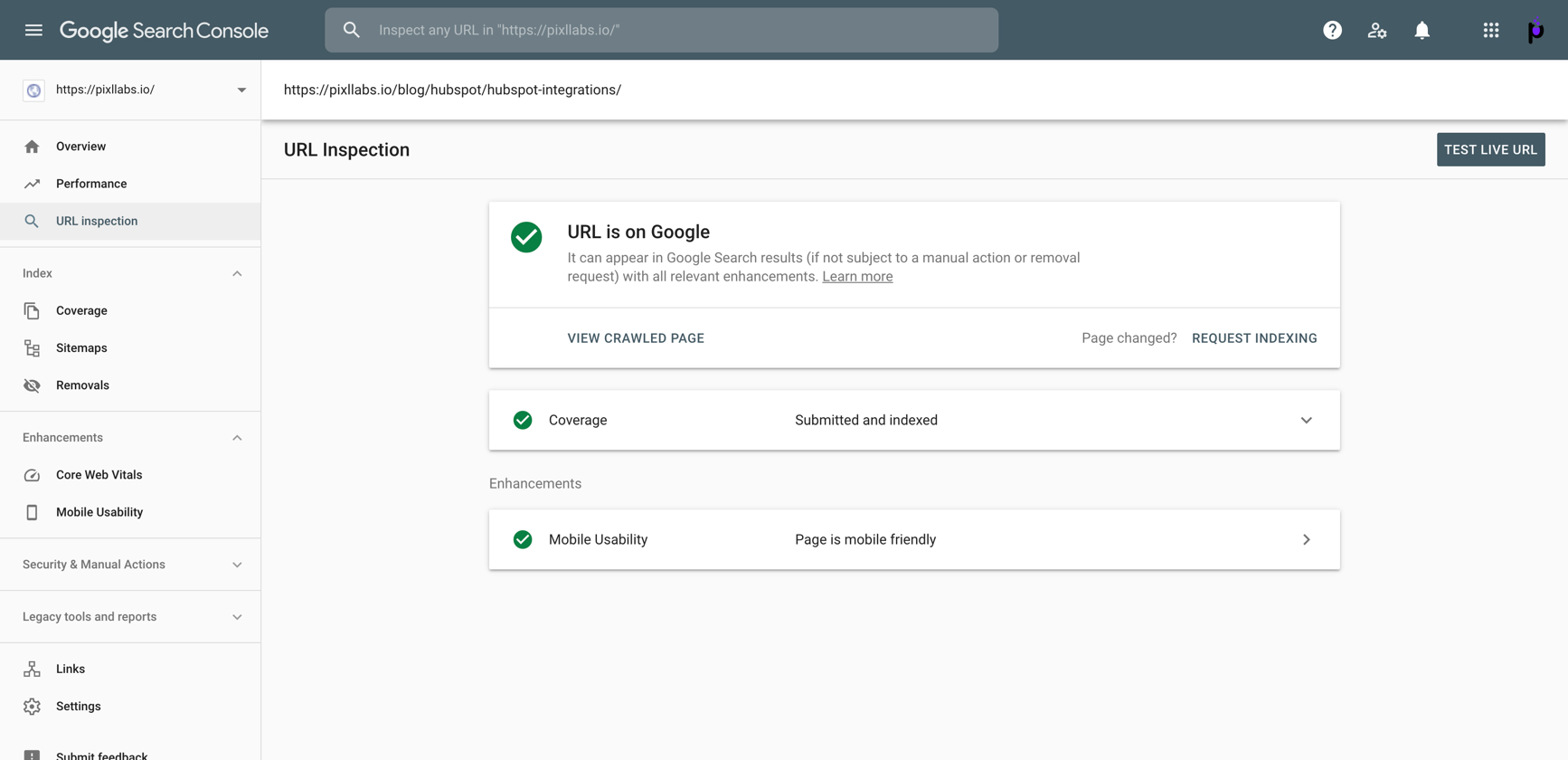The image size is (1568, 760).
Task: Open Settings page
Action: [130, 707]
